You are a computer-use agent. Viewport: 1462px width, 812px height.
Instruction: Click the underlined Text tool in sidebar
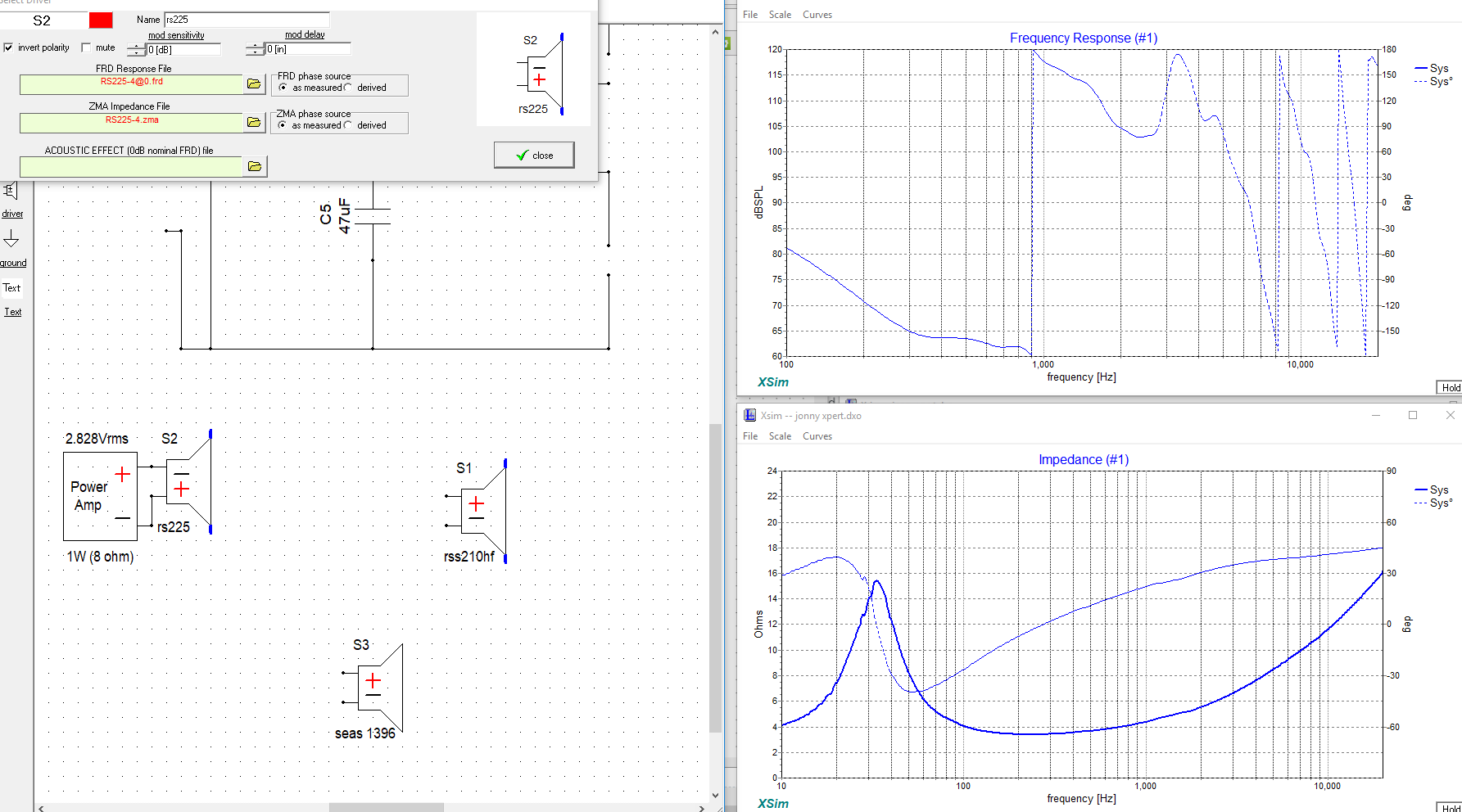(x=13, y=312)
